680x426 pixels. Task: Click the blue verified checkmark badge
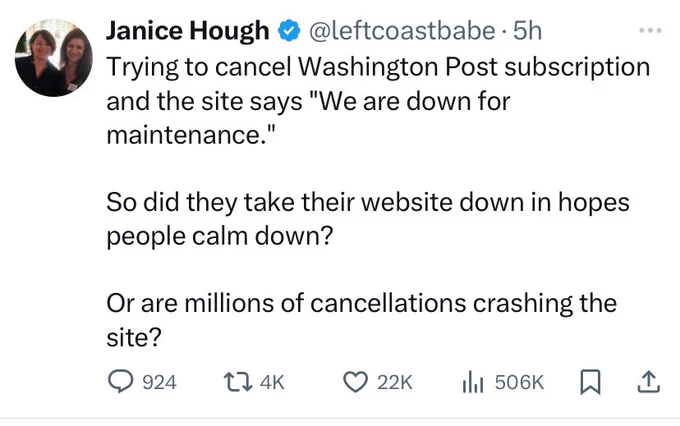point(289,31)
